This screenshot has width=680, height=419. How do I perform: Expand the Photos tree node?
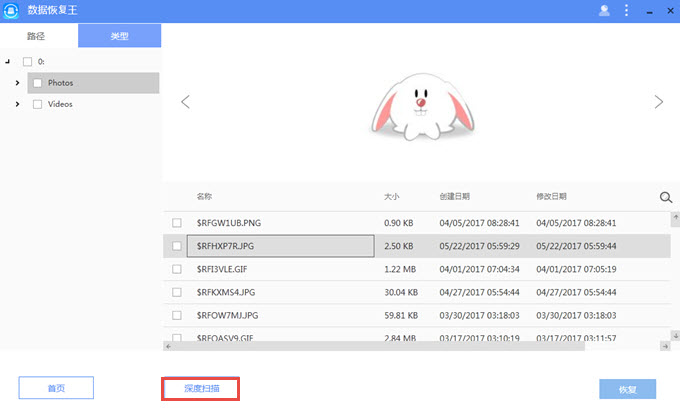[x=17, y=83]
